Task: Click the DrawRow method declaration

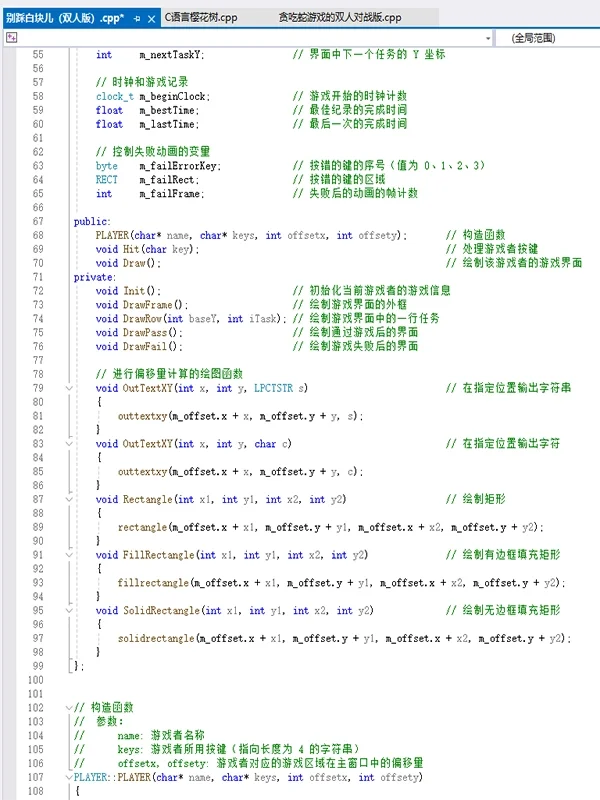Action: pyautogui.click(x=191, y=318)
